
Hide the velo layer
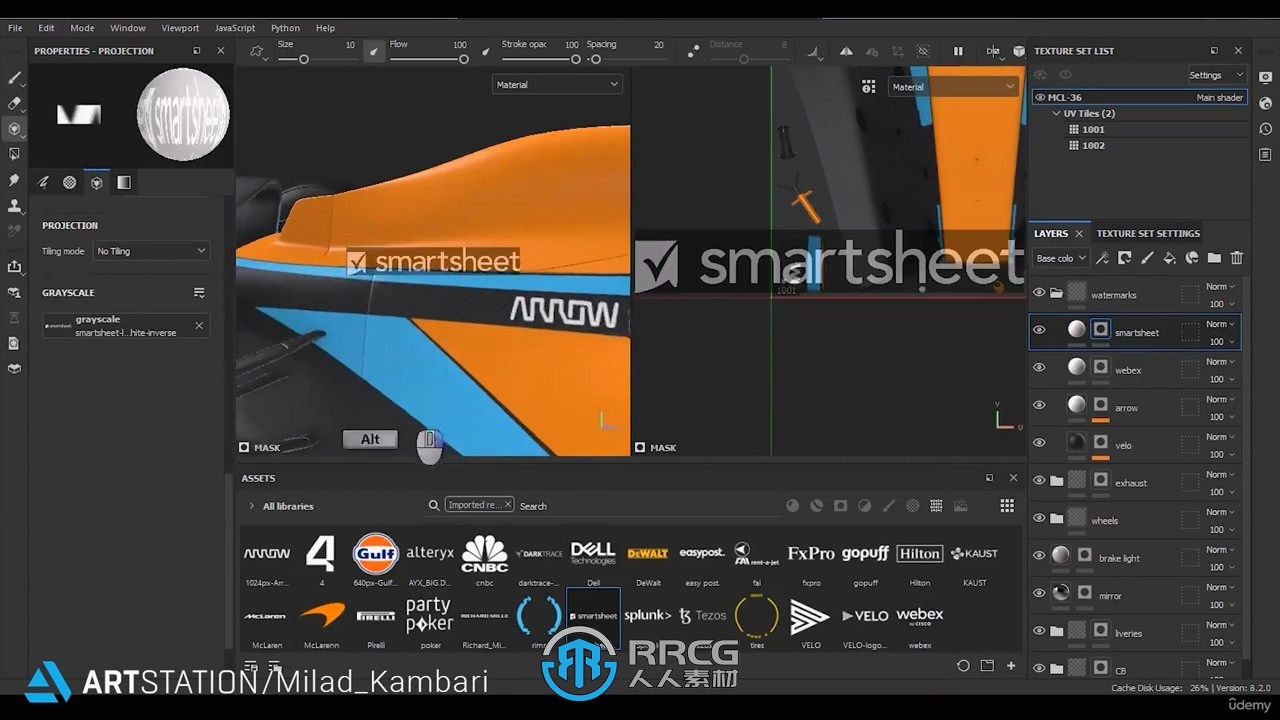point(1039,443)
